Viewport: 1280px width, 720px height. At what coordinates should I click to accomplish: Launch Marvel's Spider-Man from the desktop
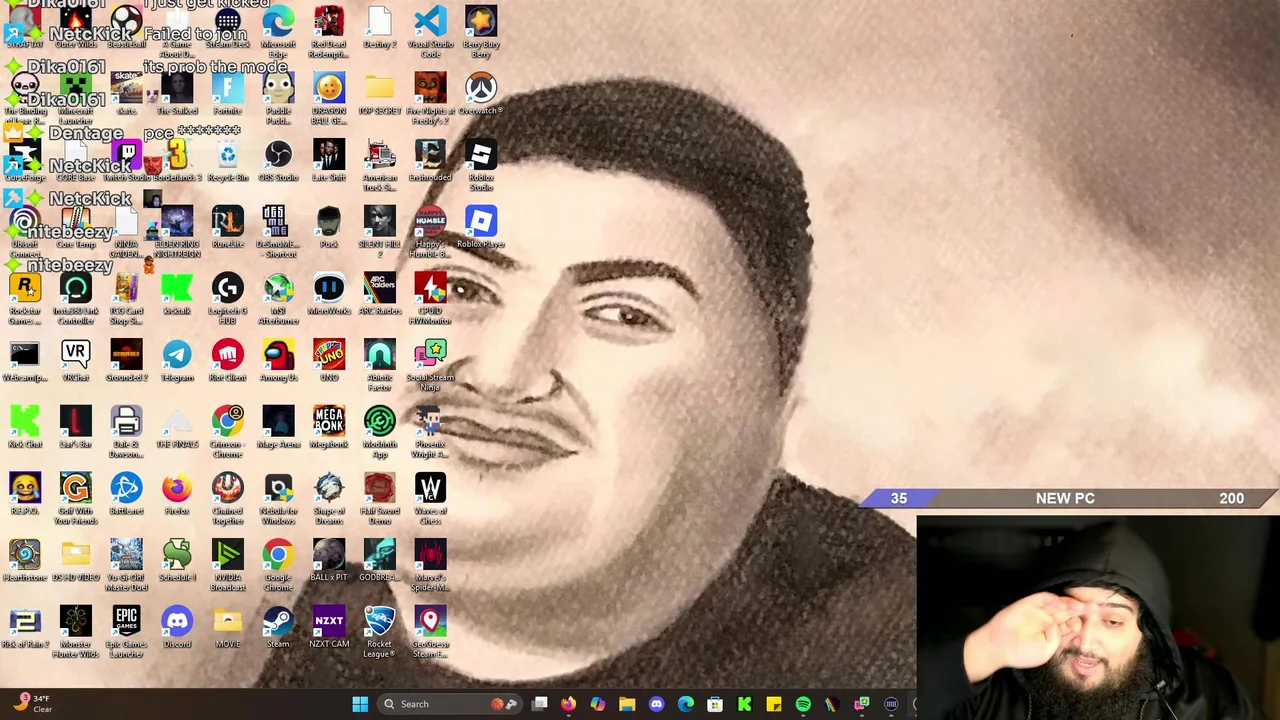tap(430, 566)
